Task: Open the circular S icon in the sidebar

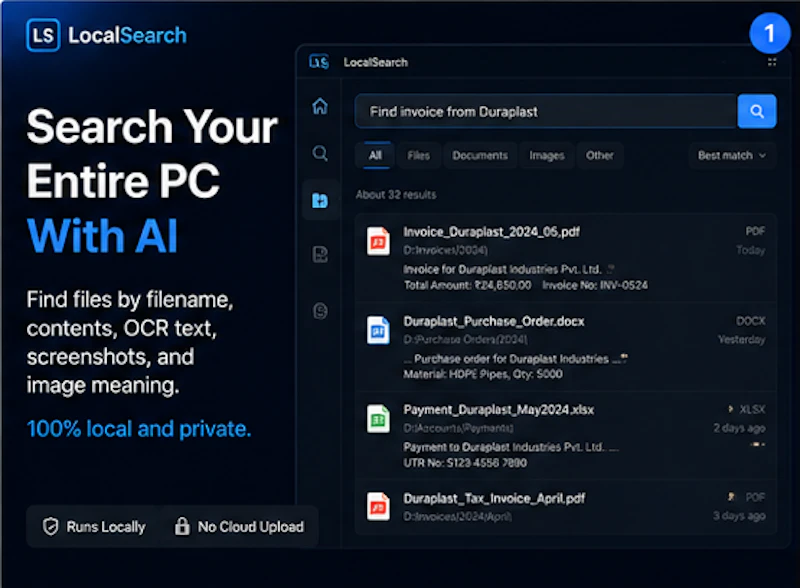Action: (320, 311)
